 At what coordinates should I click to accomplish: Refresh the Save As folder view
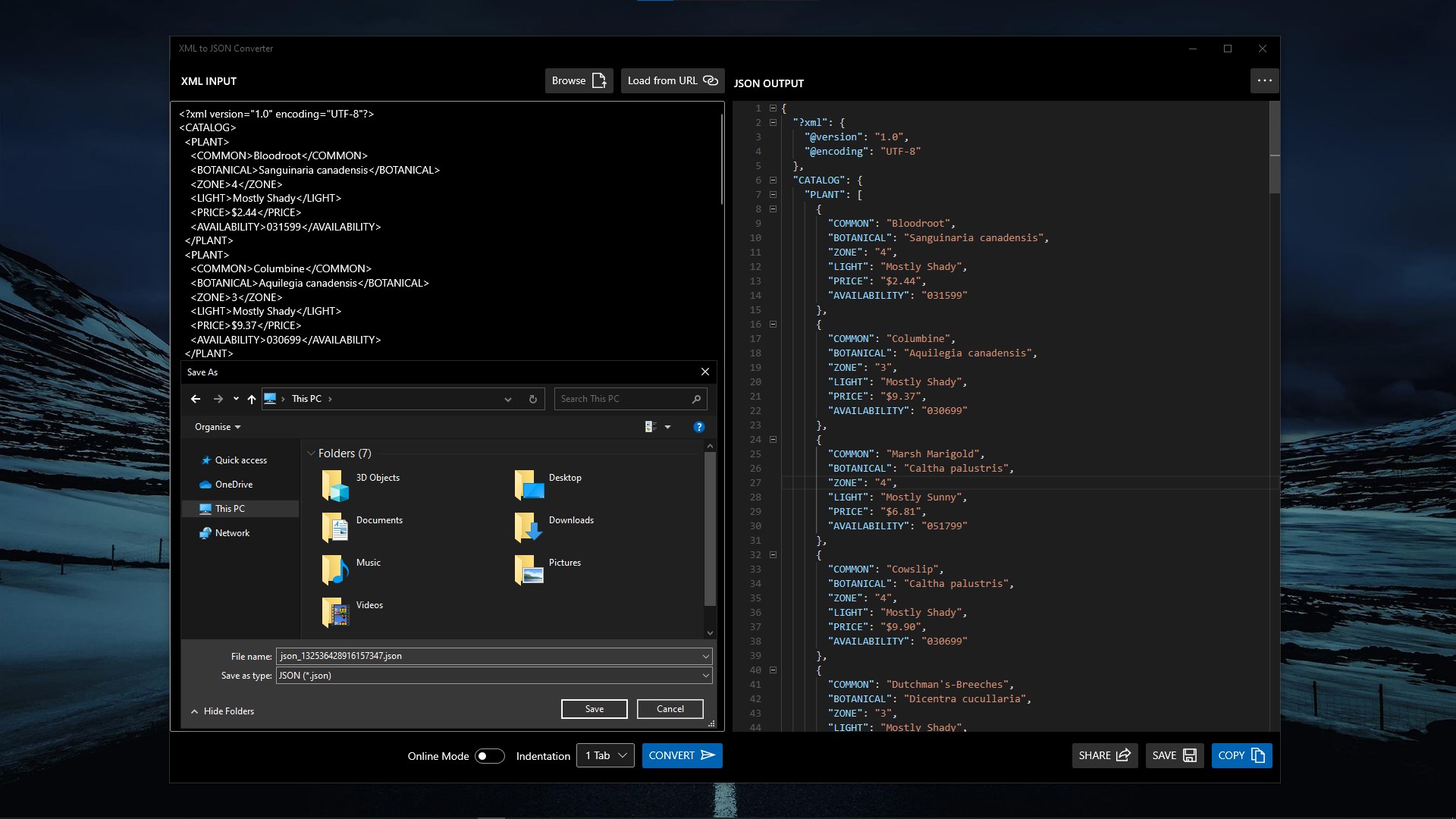(533, 399)
